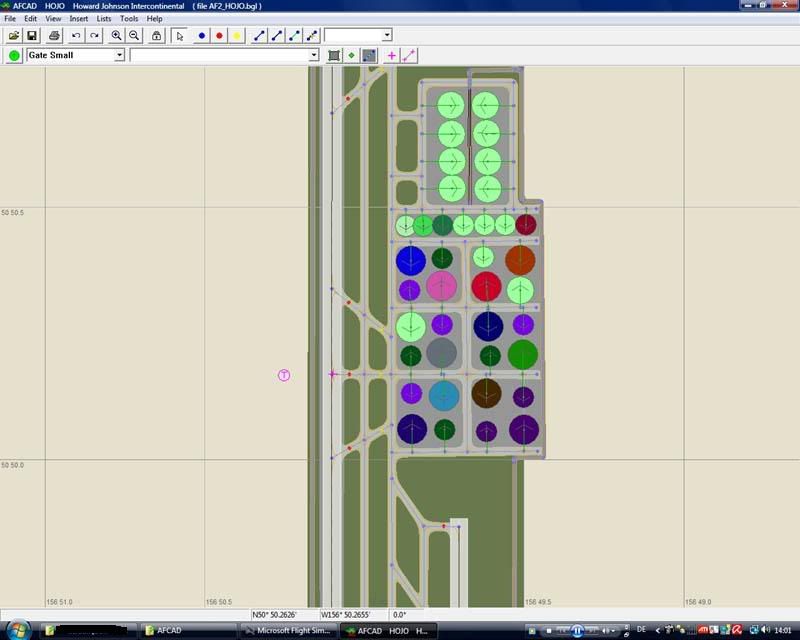Open the Insert menu
Viewport: 800px width, 640px height.
tap(79, 18)
